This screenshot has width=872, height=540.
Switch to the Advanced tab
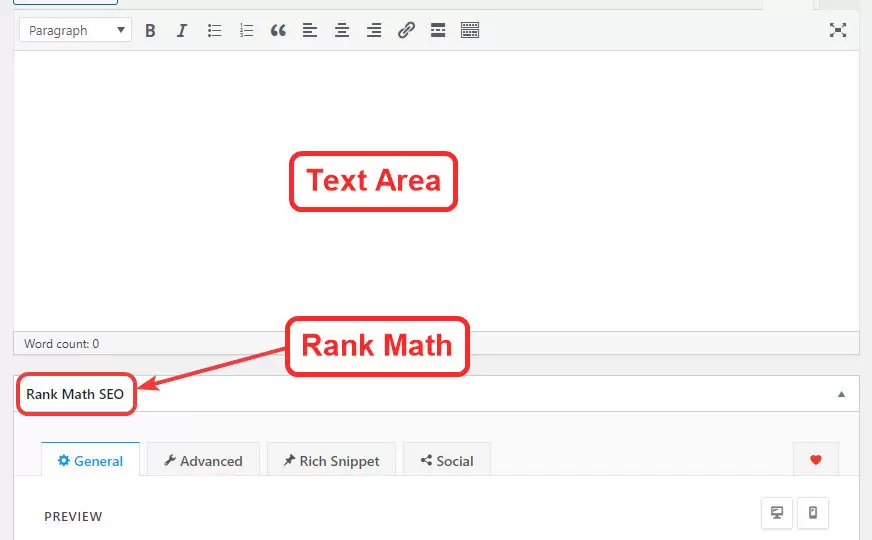pos(204,460)
